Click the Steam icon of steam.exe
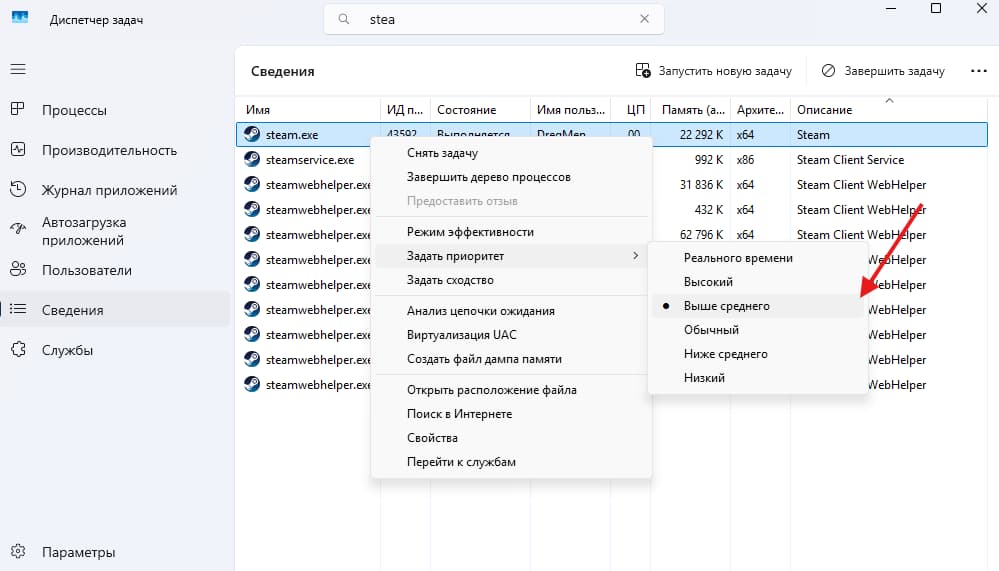This screenshot has height=571, width=999. 252,134
